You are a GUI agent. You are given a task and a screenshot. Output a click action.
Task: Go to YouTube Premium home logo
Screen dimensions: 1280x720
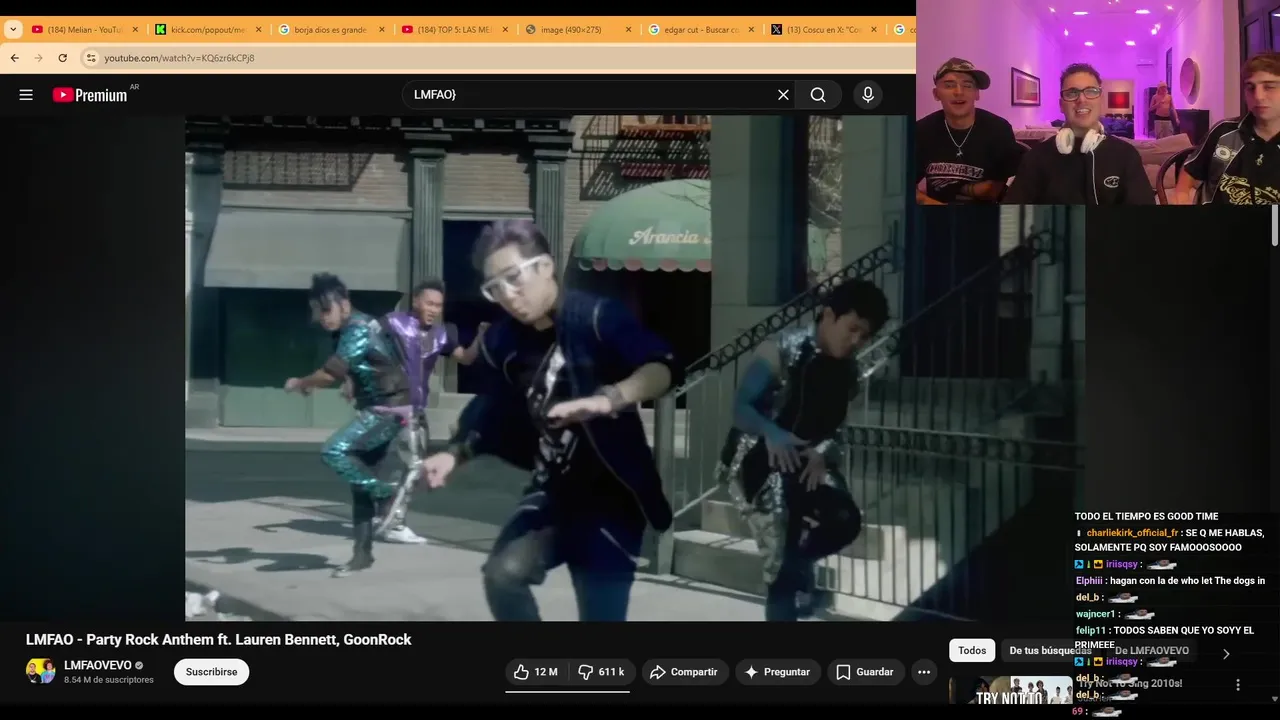90,95
